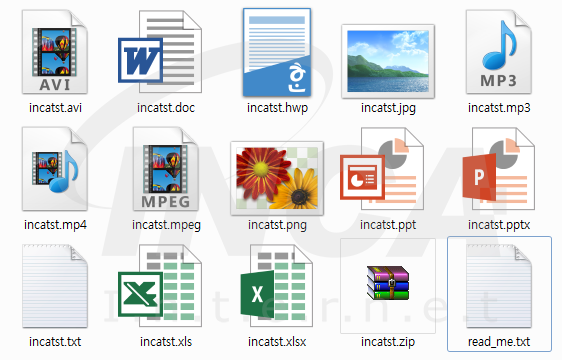
Task: Select the incatst.png flowers image thumbnail
Action: [x=277, y=178]
